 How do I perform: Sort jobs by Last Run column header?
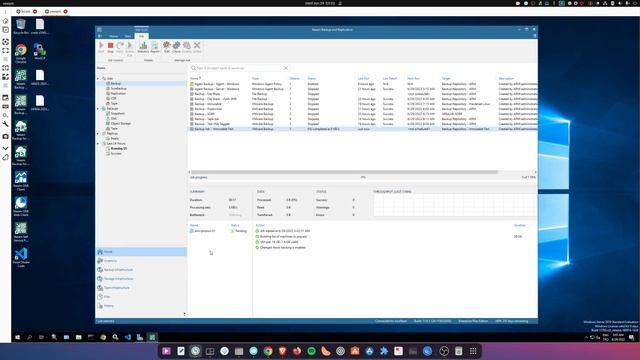[363, 78]
